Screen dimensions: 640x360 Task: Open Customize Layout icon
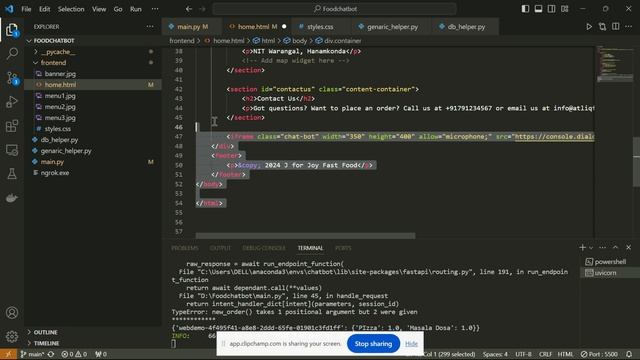[x=564, y=9]
